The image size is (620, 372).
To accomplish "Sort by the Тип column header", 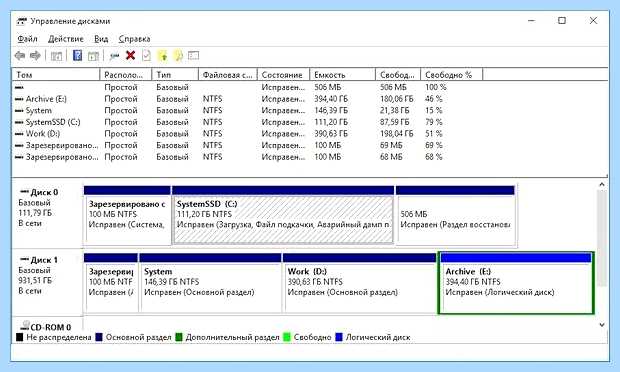I will pyautogui.click(x=175, y=75).
